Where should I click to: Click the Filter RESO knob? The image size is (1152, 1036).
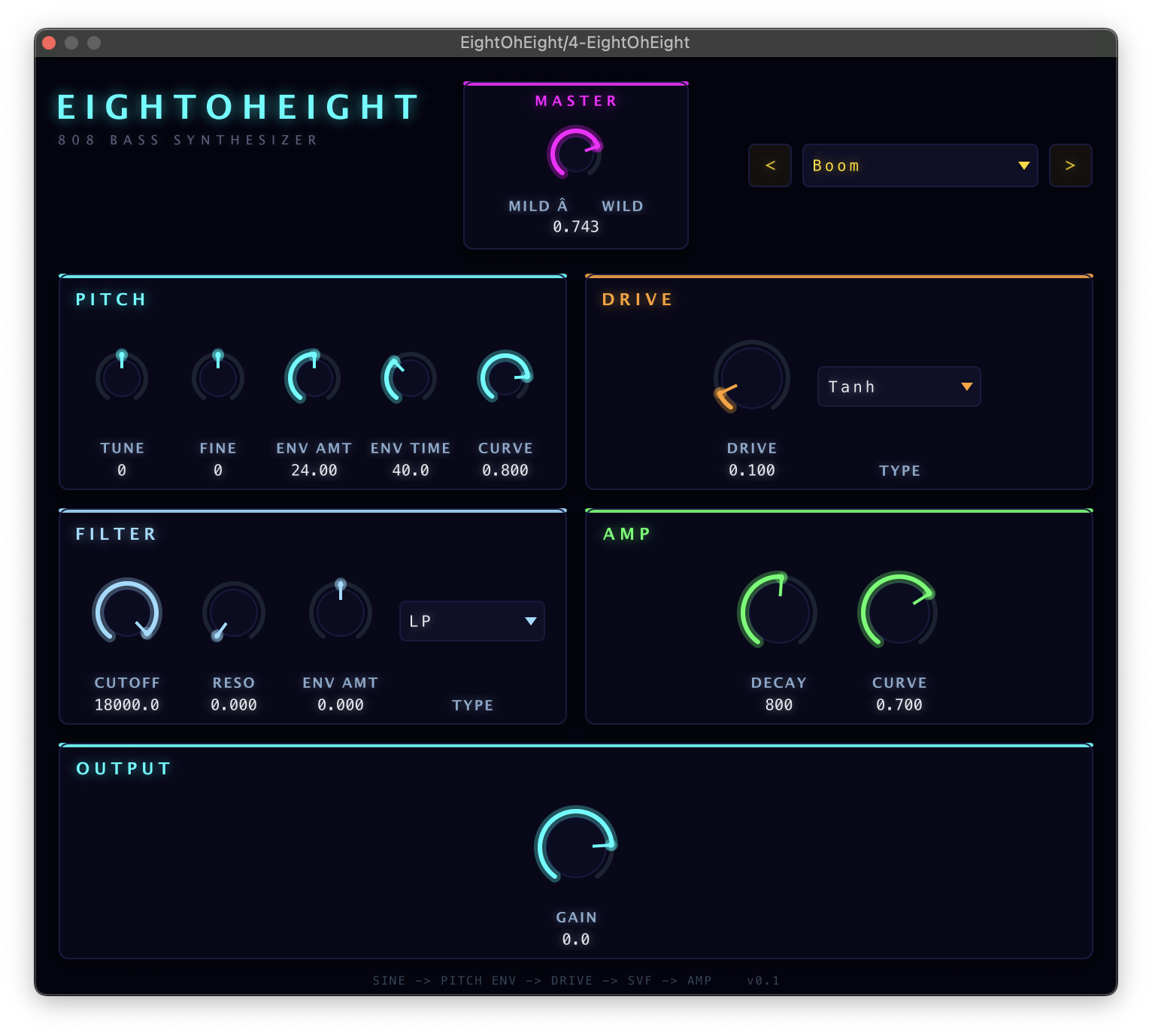click(x=234, y=611)
